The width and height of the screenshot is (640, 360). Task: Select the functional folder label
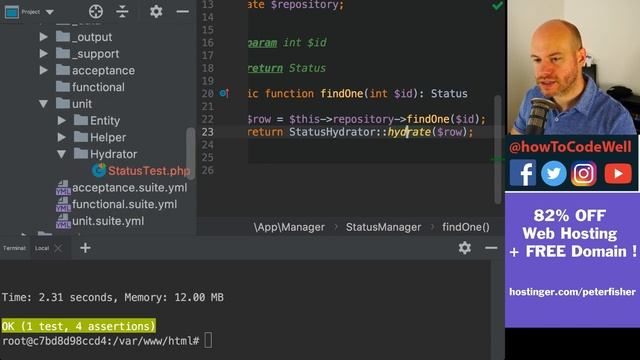98,87
